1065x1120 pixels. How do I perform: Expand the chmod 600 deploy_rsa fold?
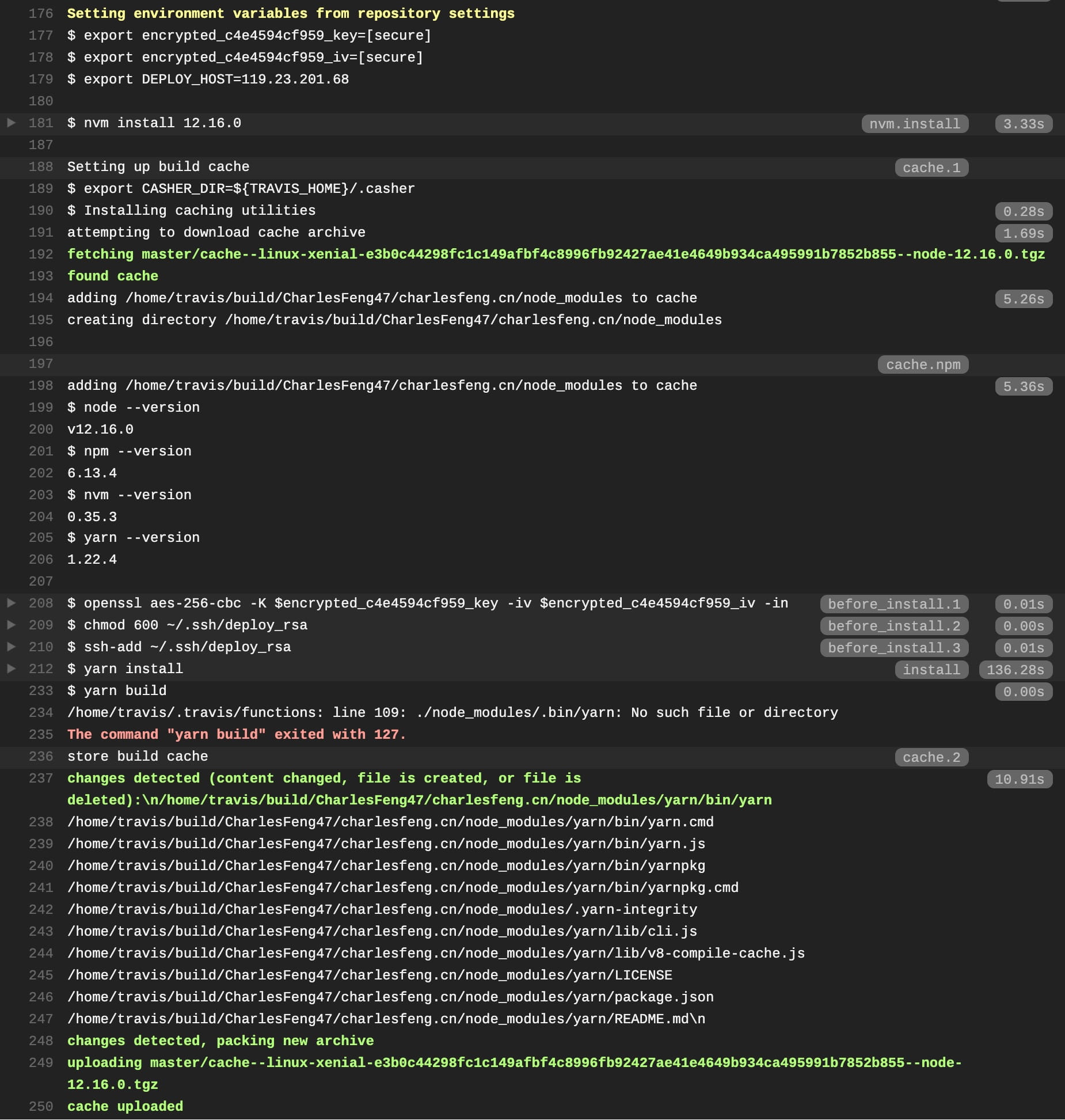coord(11,625)
